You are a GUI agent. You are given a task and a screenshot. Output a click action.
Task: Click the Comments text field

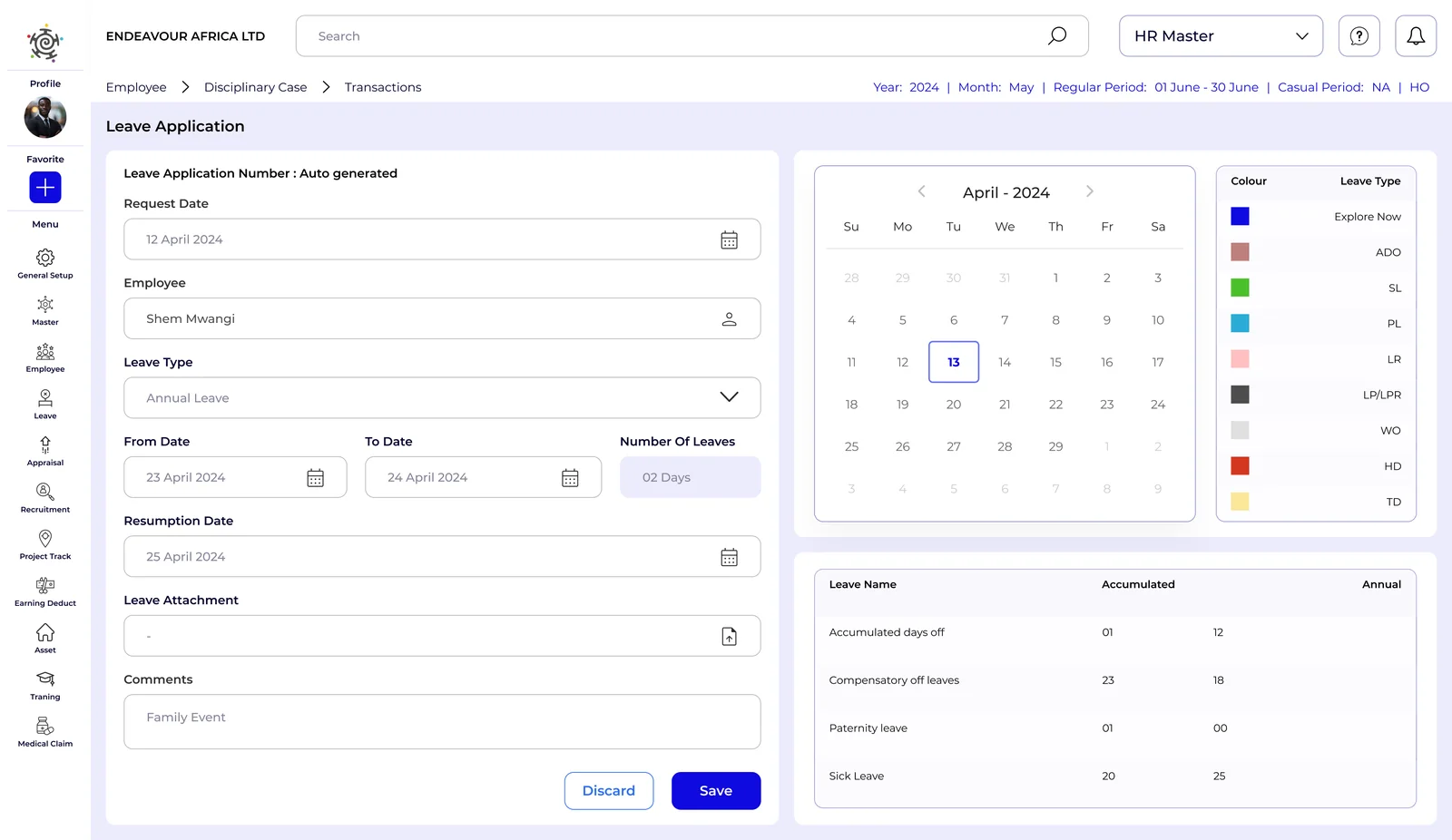point(442,722)
